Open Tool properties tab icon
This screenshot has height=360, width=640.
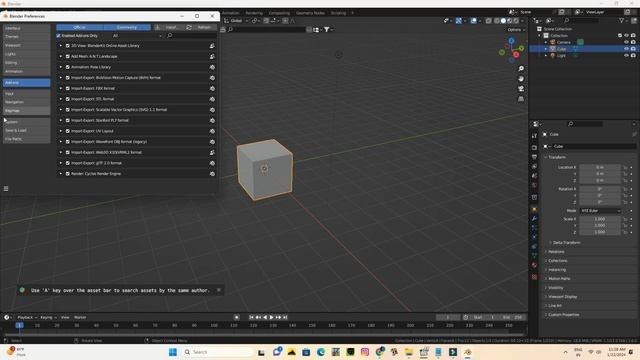[534, 136]
